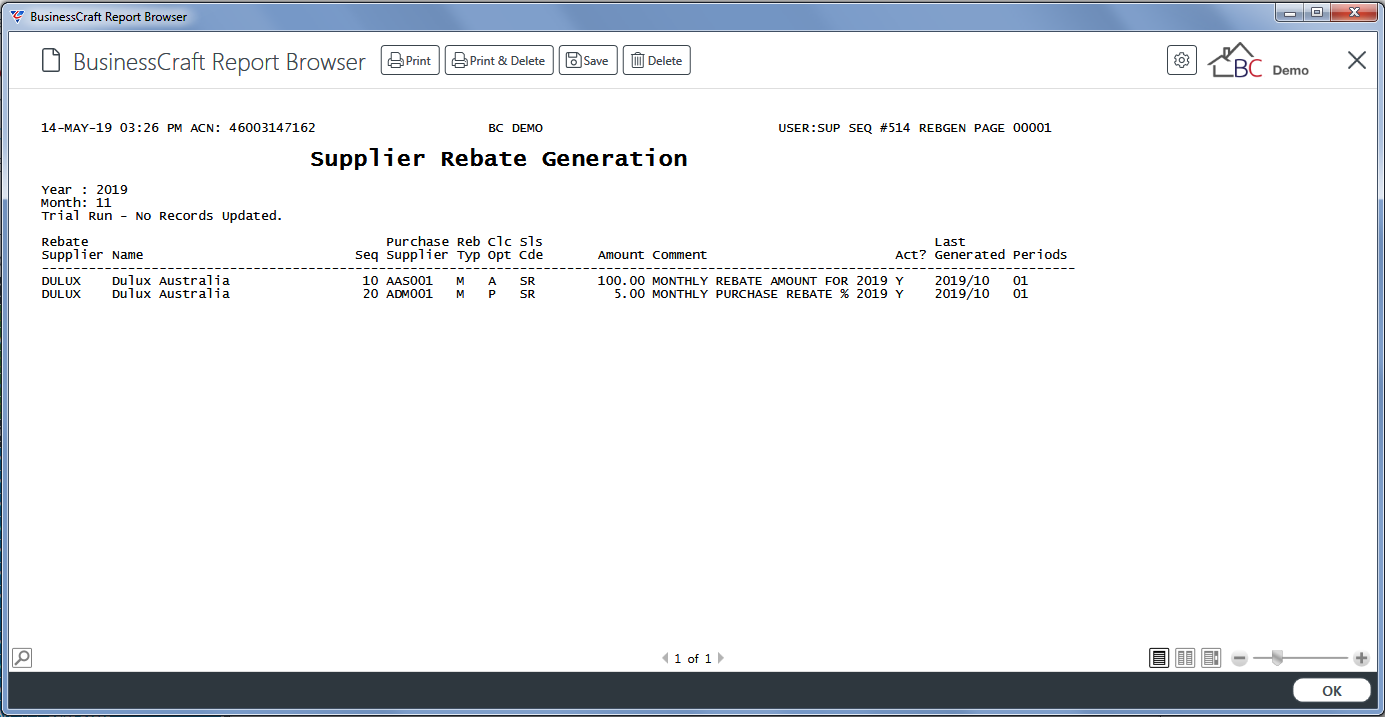The image size is (1385, 717).
Task: Close the Report Browser with the large X
Action: tap(1356, 60)
